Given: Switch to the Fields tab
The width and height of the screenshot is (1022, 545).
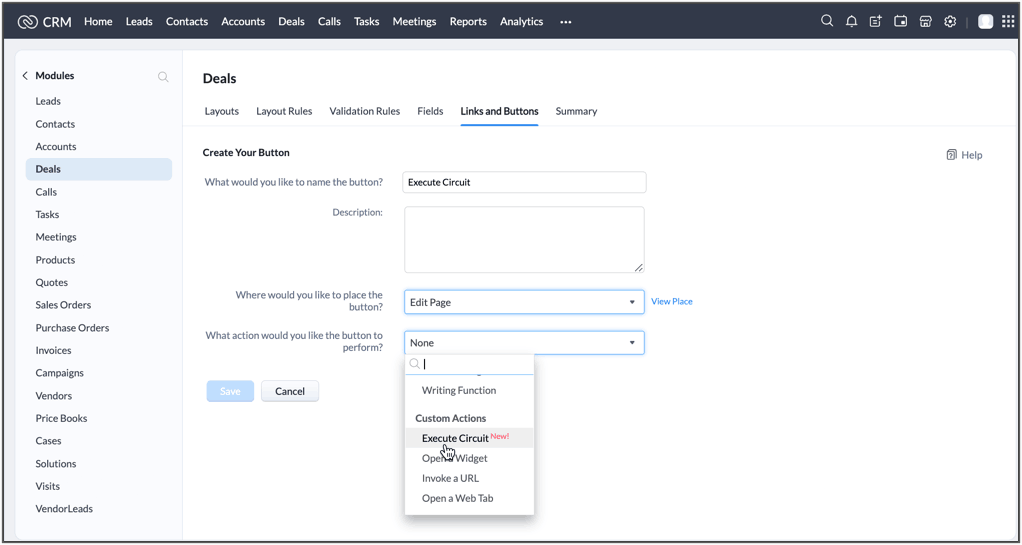Looking at the screenshot, I should (430, 111).
